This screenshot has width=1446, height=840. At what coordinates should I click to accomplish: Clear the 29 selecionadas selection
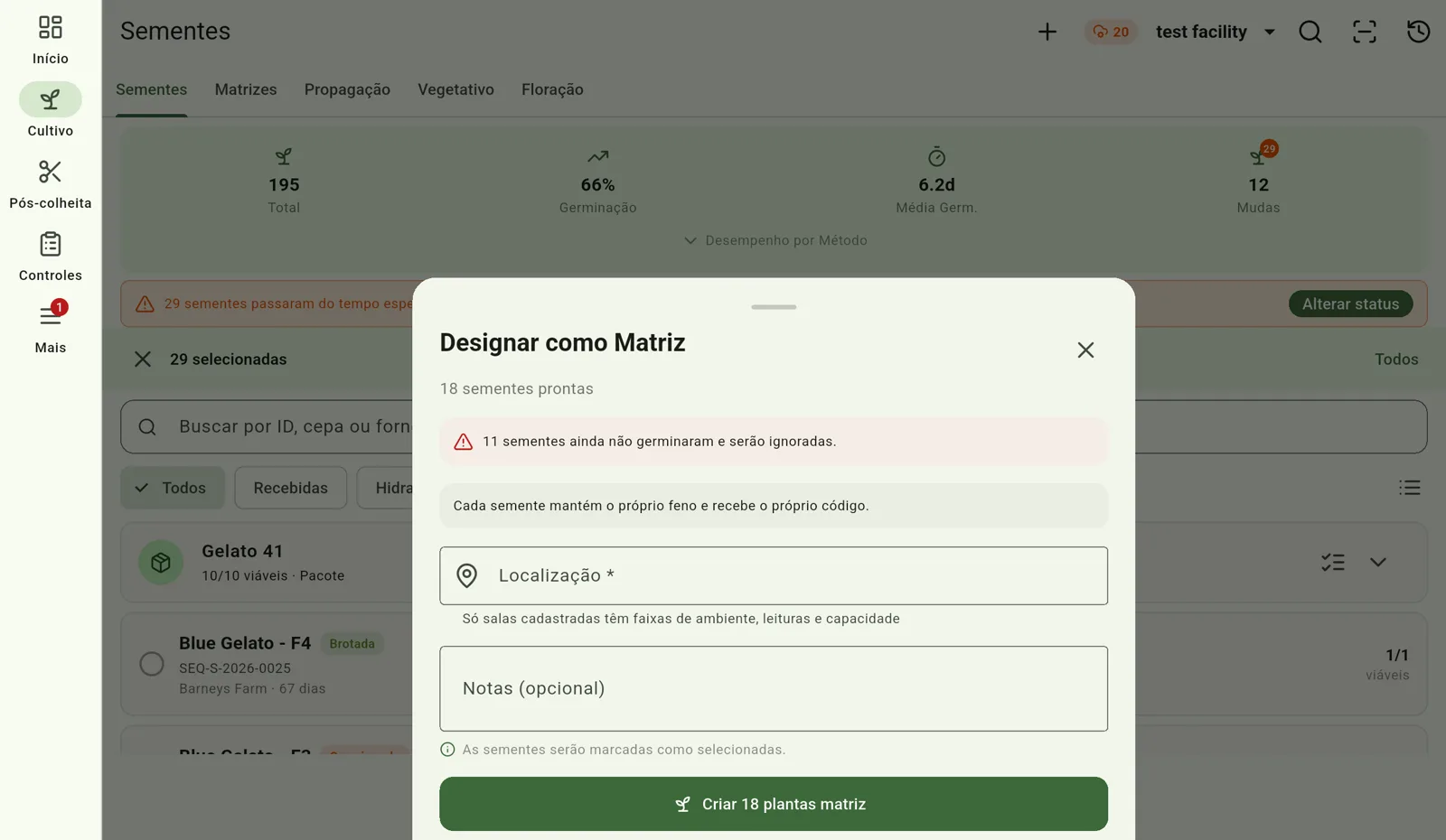pos(143,359)
